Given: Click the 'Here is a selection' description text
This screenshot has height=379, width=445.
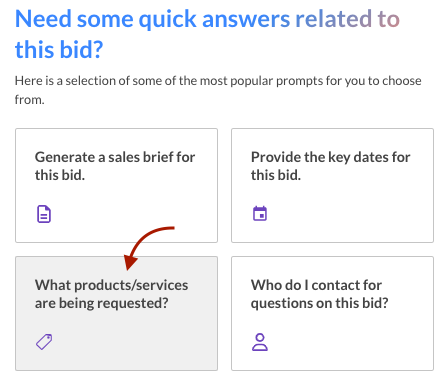Looking at the screenshot, I should point(218,90).
